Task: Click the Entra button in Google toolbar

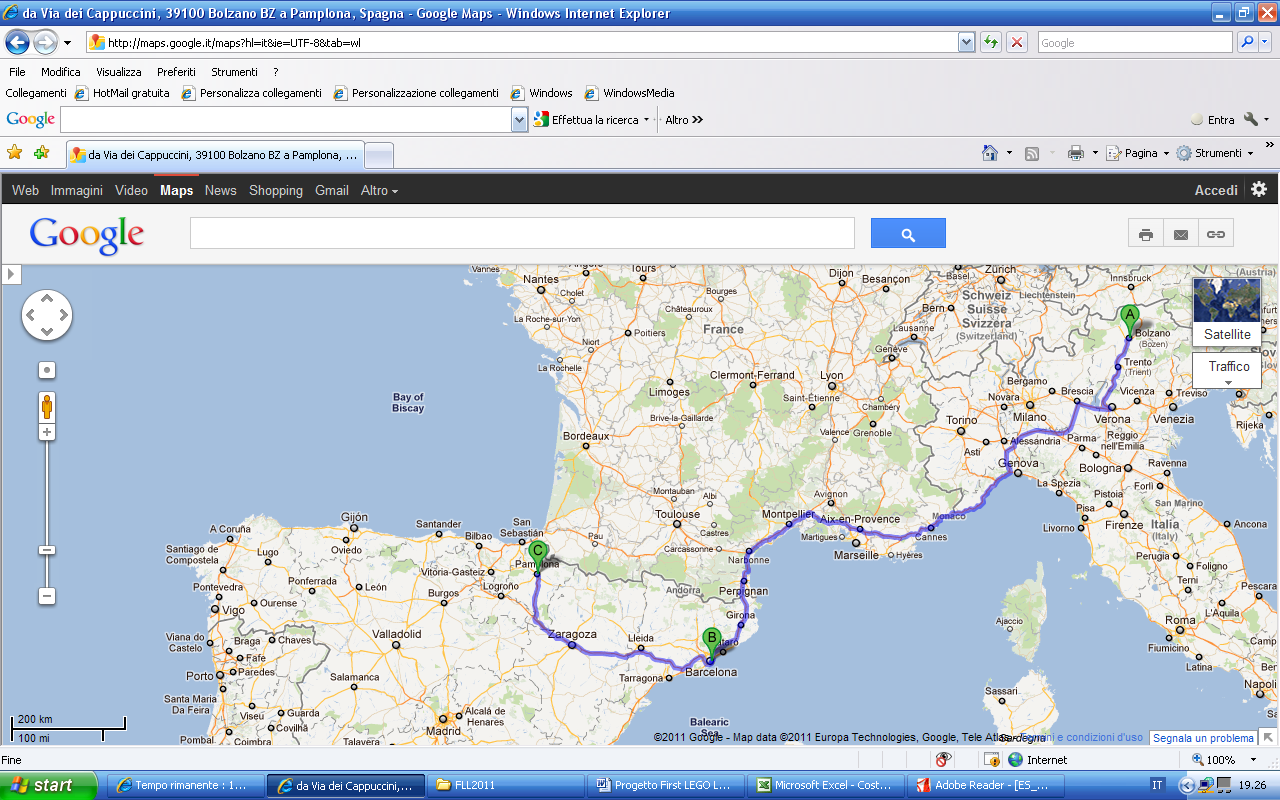Action: [1212, 120]
